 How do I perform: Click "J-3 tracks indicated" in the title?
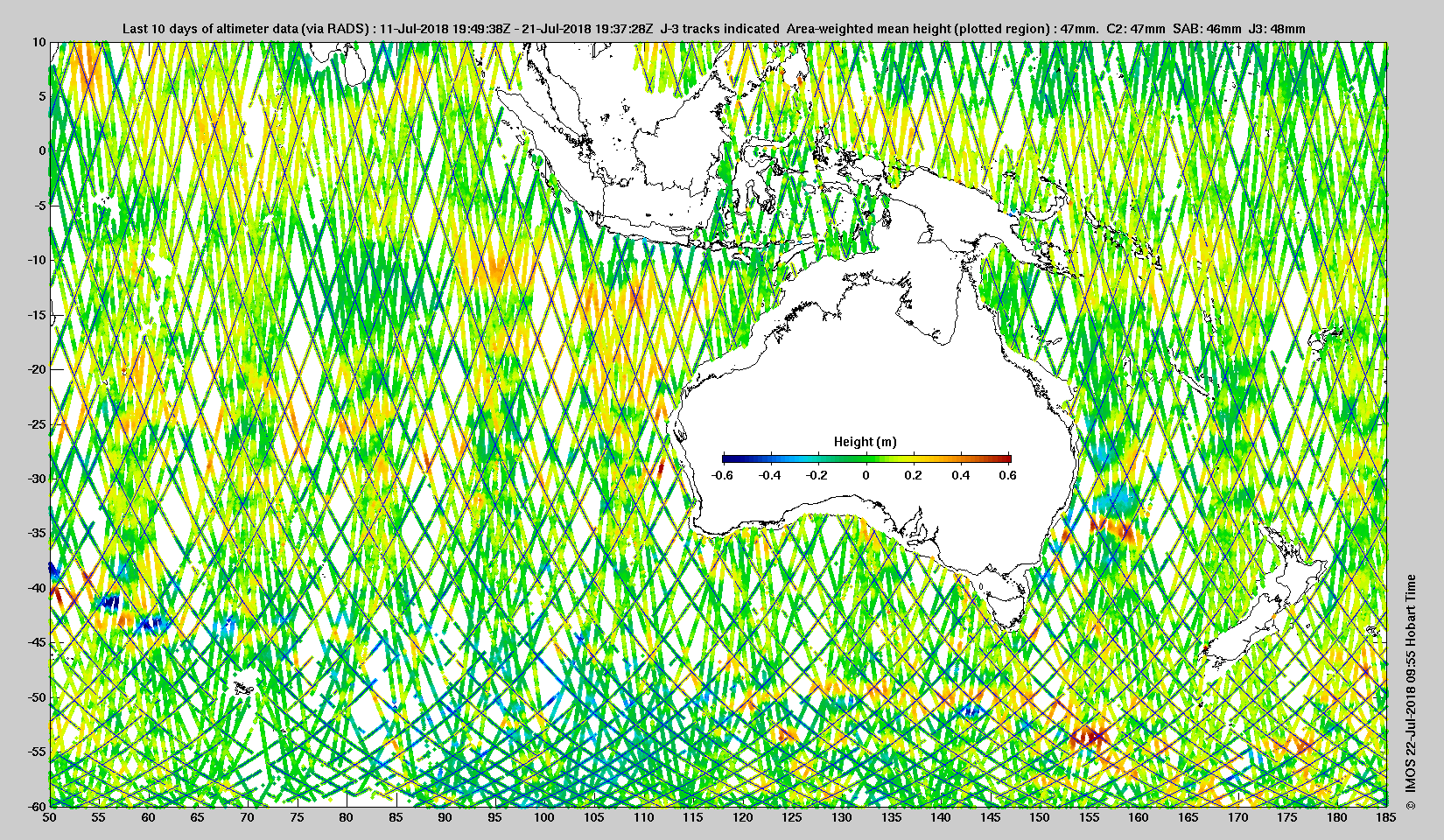(x=719, y=29)
